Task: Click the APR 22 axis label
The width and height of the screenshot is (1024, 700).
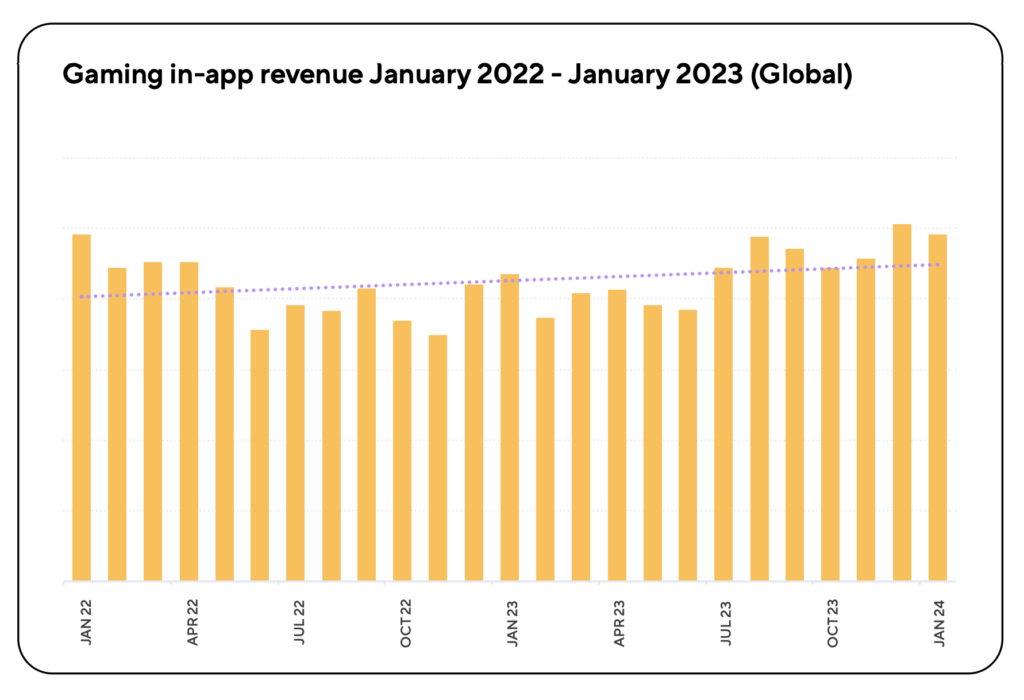Action: pos(190,622)
